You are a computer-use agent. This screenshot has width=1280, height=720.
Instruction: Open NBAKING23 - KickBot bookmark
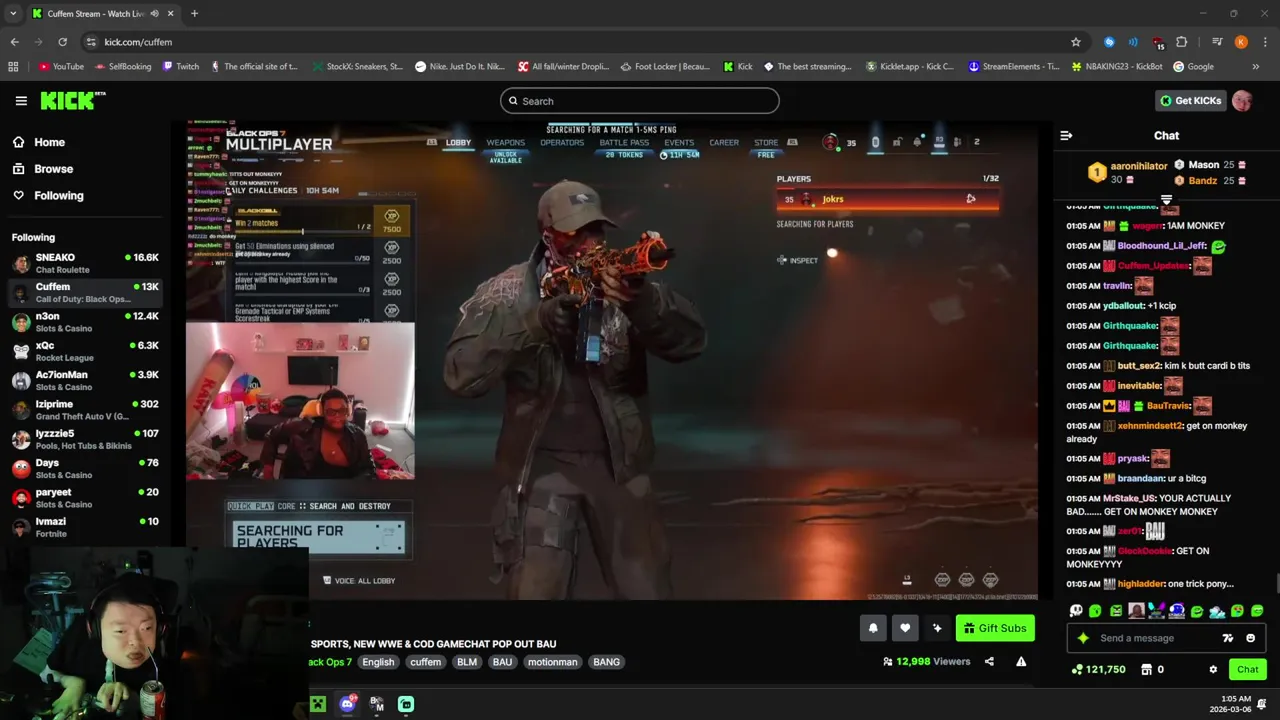[x=1116, y=67]
